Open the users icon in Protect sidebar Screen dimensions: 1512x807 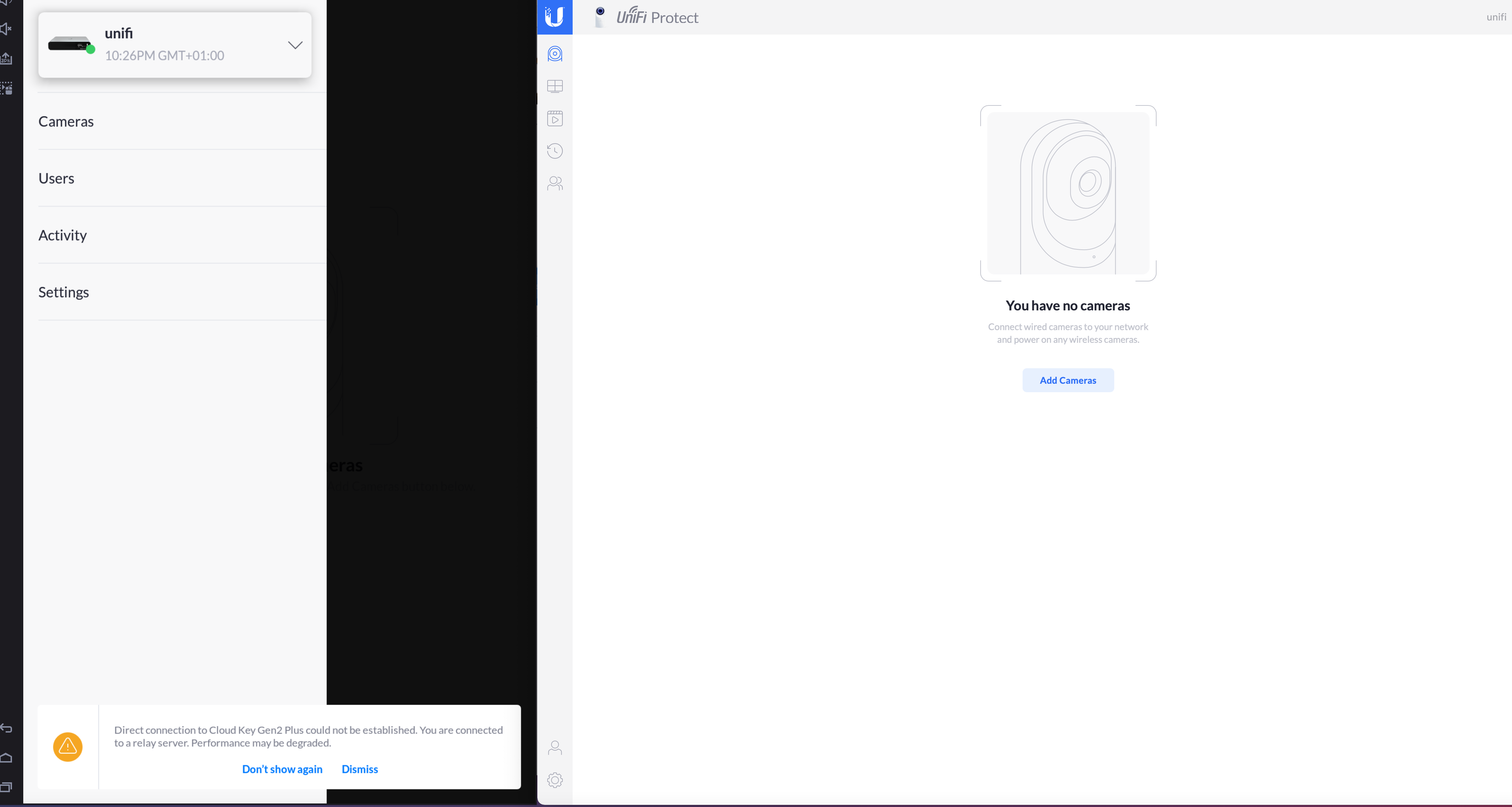point(555,184)
